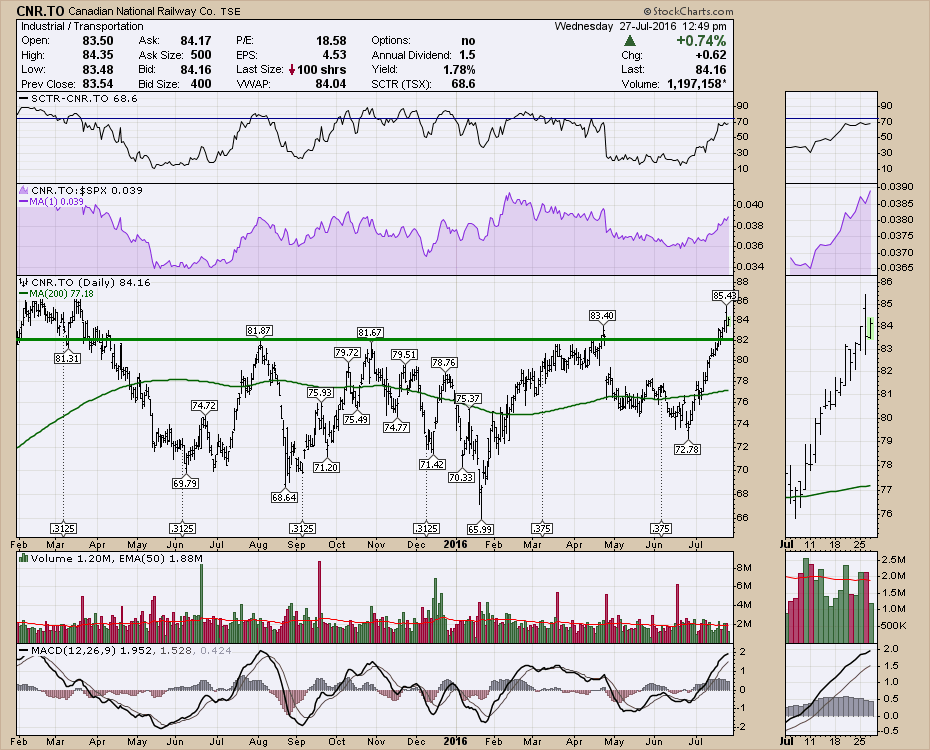Viewport: 930px width, 750px height.
Task: Click the 81.31 price annotation
Action: pyautogui.click(x=67, y=358)
